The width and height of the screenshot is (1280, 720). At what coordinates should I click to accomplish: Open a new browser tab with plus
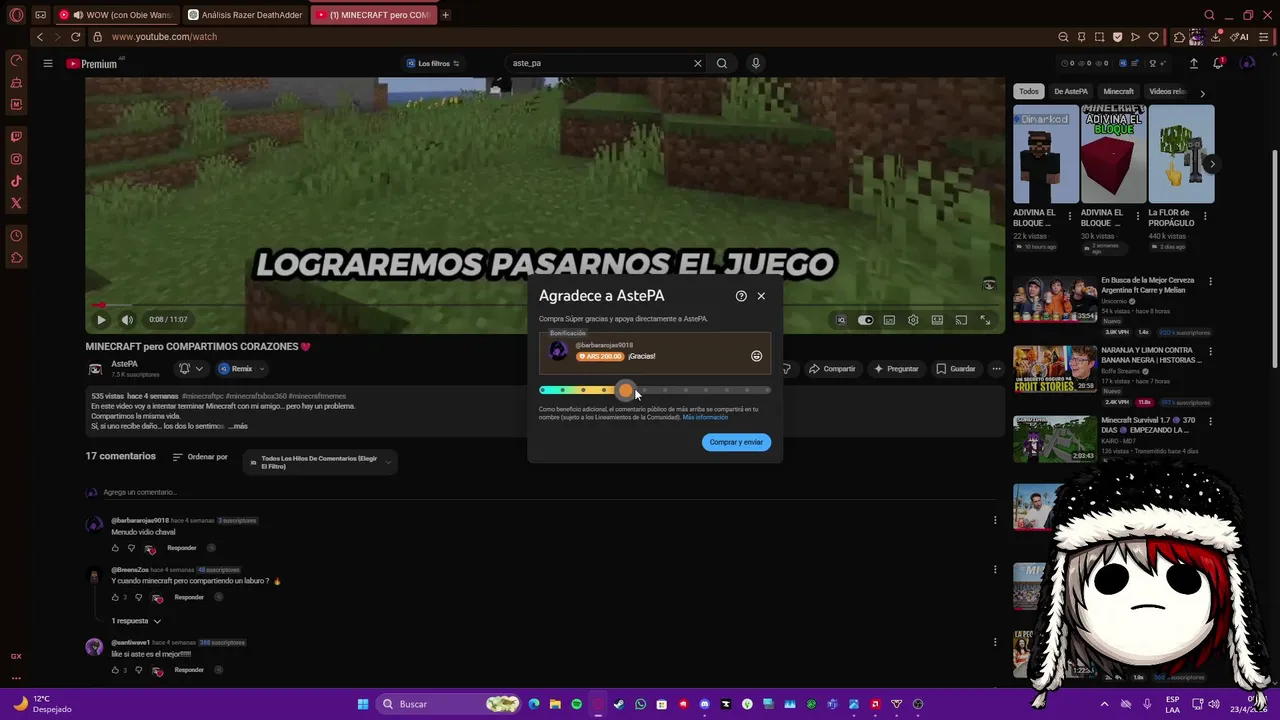pos(445,15)
